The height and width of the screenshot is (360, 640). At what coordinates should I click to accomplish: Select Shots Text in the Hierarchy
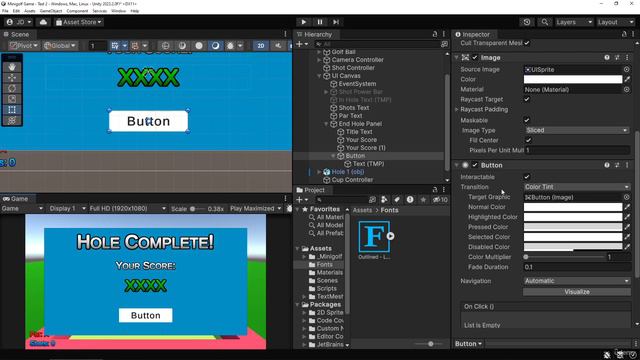coord(353,108)
